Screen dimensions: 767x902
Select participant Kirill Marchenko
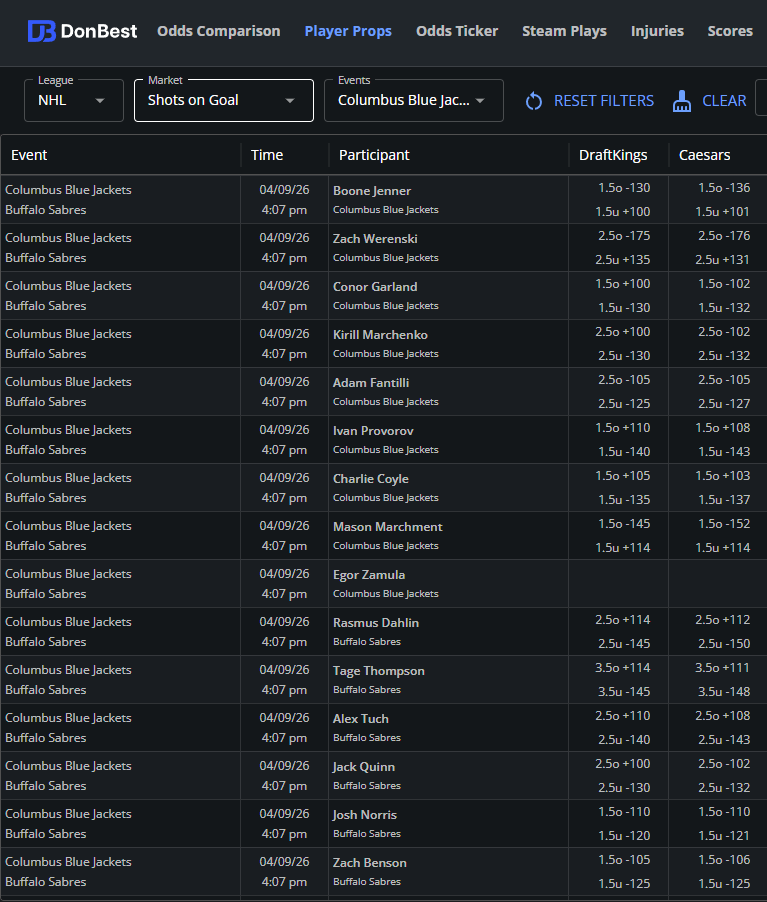tap(380, 335)
